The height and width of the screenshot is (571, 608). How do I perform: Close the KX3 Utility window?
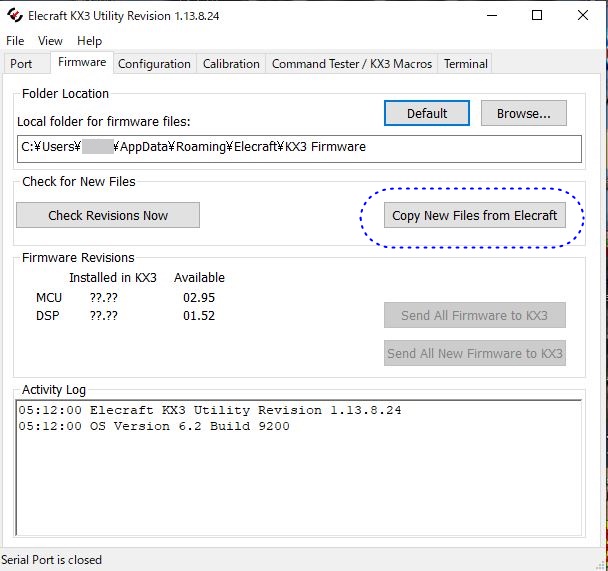pyautogui.click(x=583, y=16)
